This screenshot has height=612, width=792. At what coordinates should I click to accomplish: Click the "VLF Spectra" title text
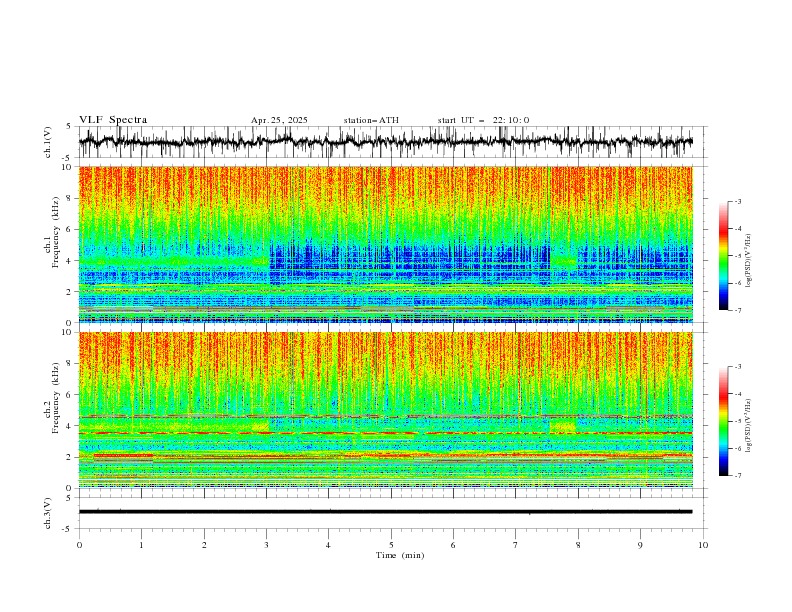coord(113,120)
